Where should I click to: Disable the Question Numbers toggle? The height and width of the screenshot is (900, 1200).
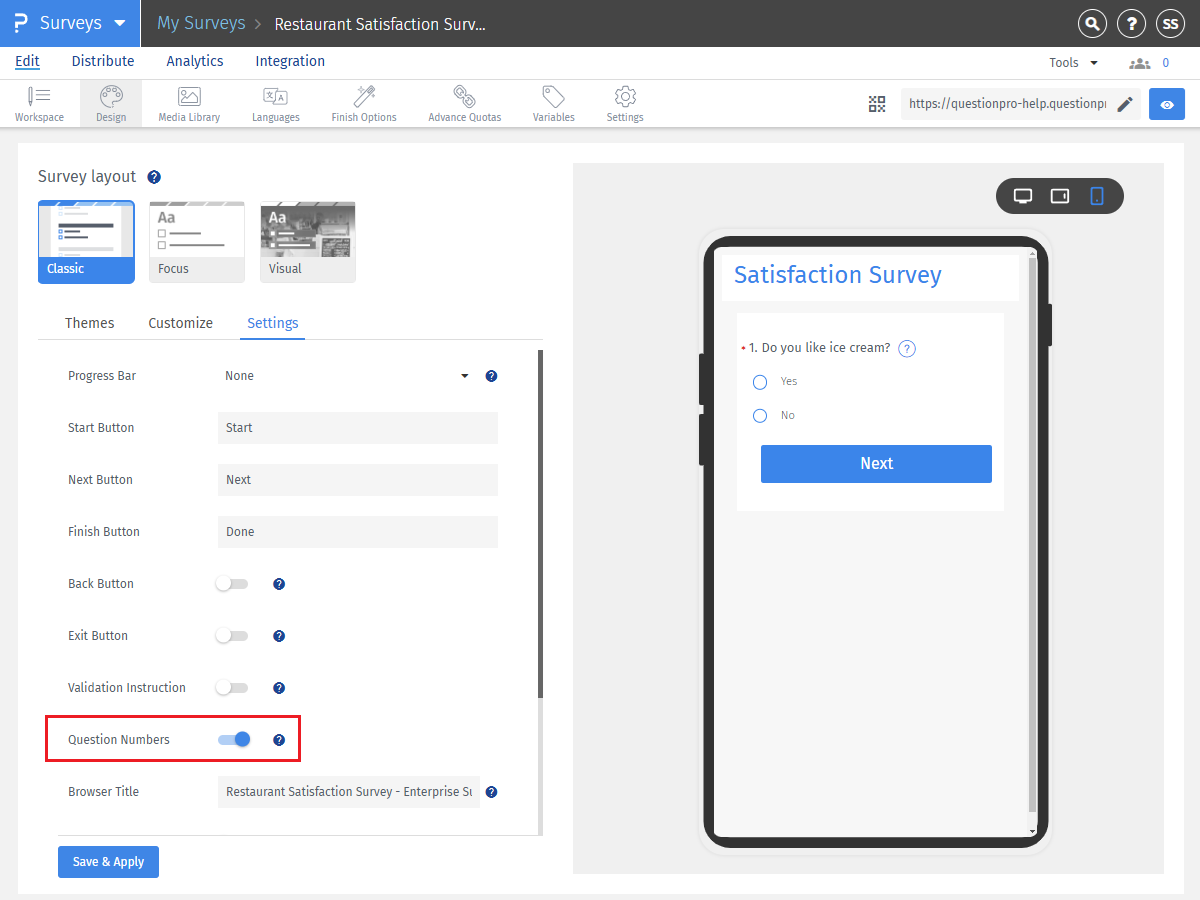pyautogui.click(x=234, y=738)
